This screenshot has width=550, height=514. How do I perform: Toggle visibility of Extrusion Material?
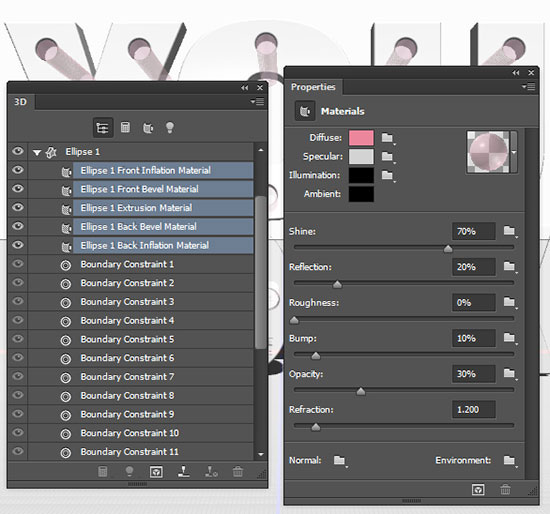18,207
